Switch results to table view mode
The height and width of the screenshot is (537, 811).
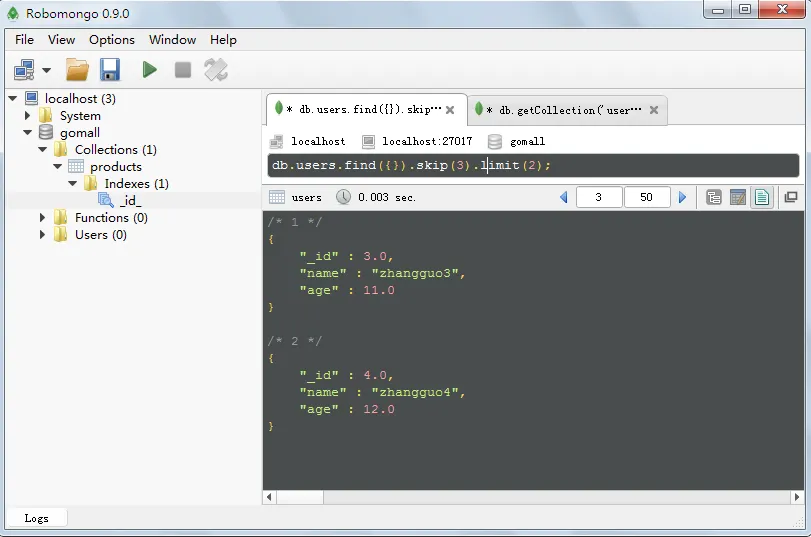(738, 197)
